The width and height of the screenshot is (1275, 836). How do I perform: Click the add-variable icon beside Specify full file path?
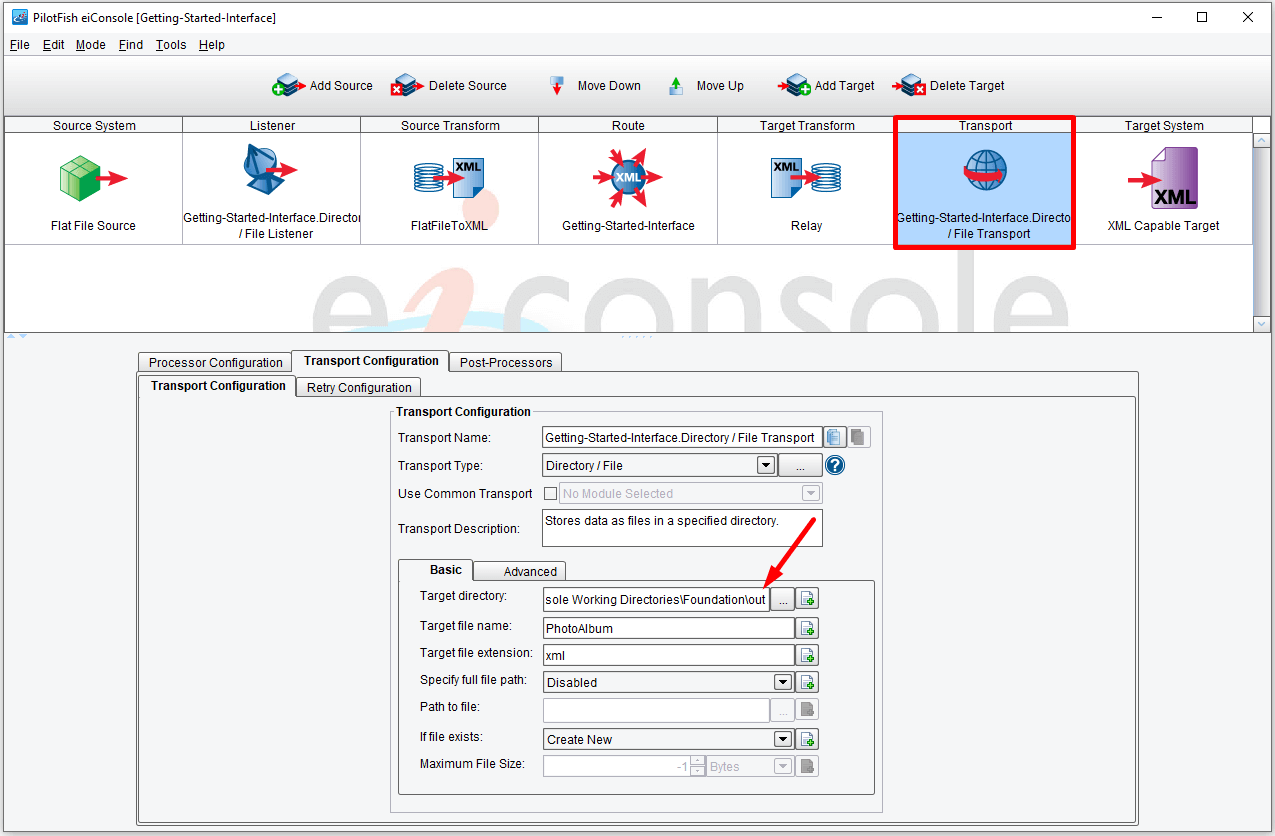pyautogui.click(x=808, y=682)
